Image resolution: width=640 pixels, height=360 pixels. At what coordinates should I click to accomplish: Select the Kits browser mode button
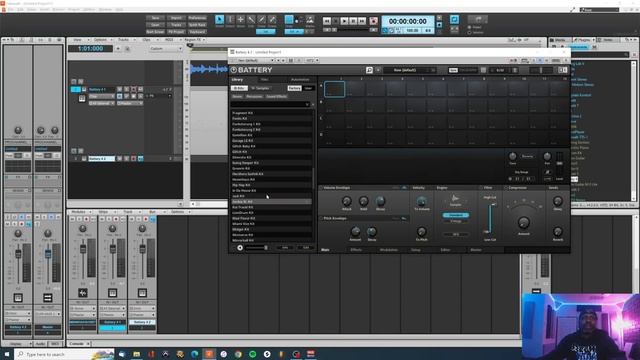tap(239, 88)
